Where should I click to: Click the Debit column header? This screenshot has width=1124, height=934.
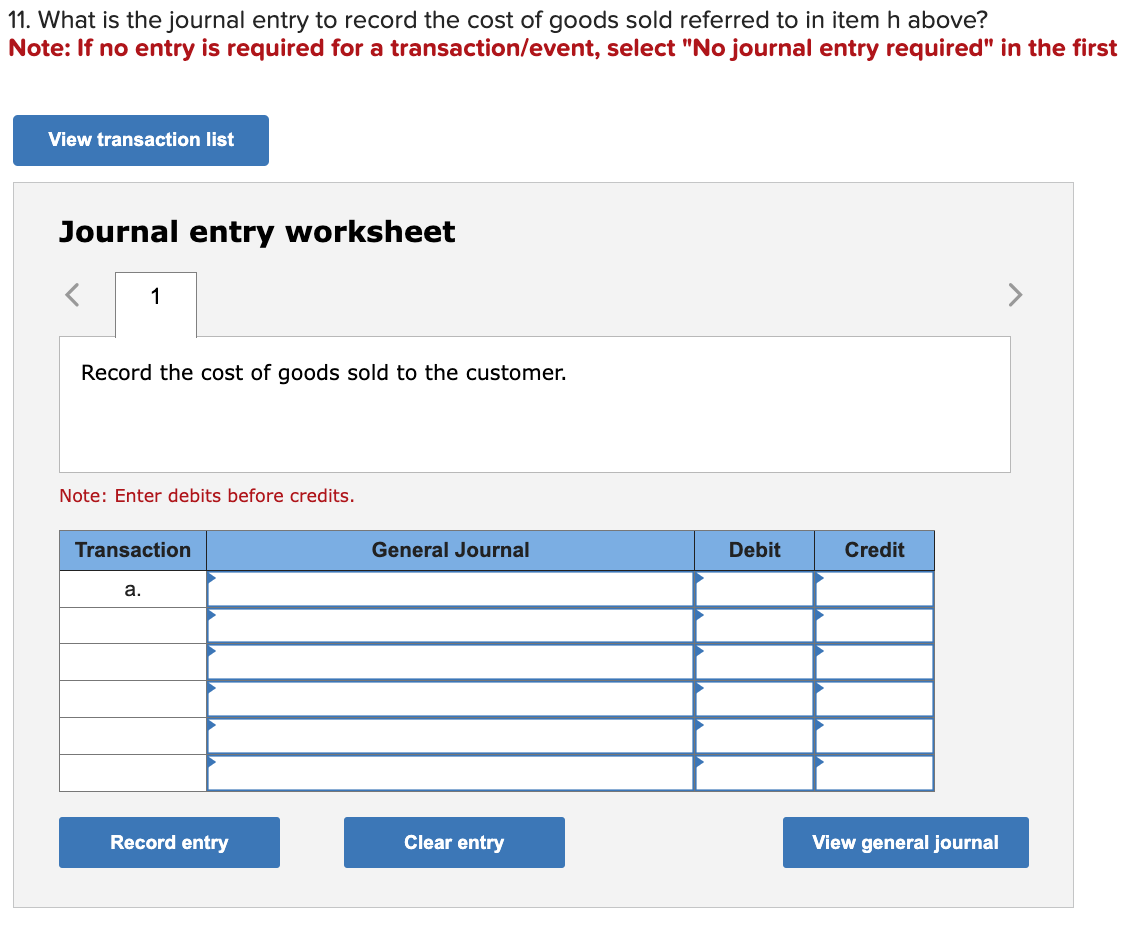click(754, 551)
